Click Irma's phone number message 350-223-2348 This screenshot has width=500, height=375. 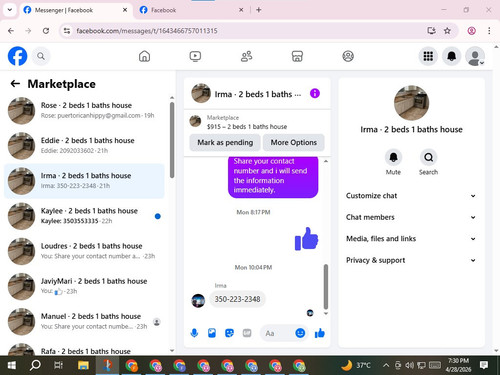coord(237,299)
